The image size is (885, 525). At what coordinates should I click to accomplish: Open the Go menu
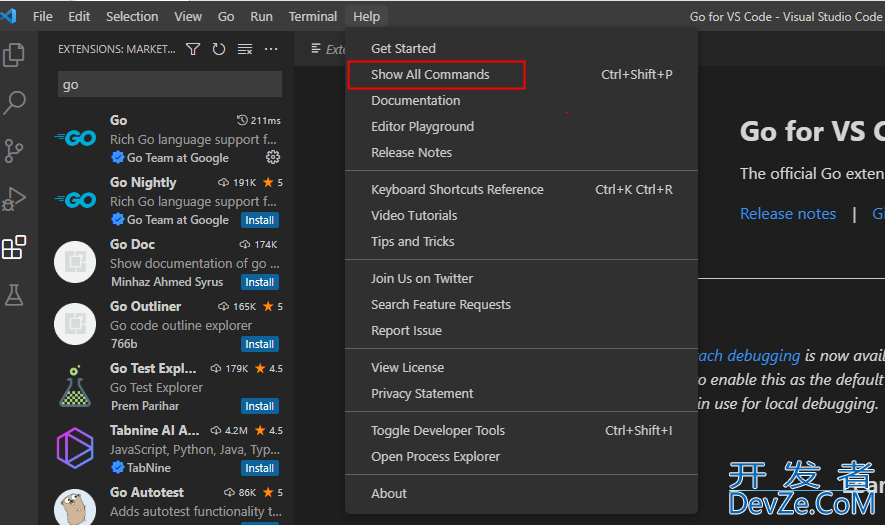pos(226,16)
